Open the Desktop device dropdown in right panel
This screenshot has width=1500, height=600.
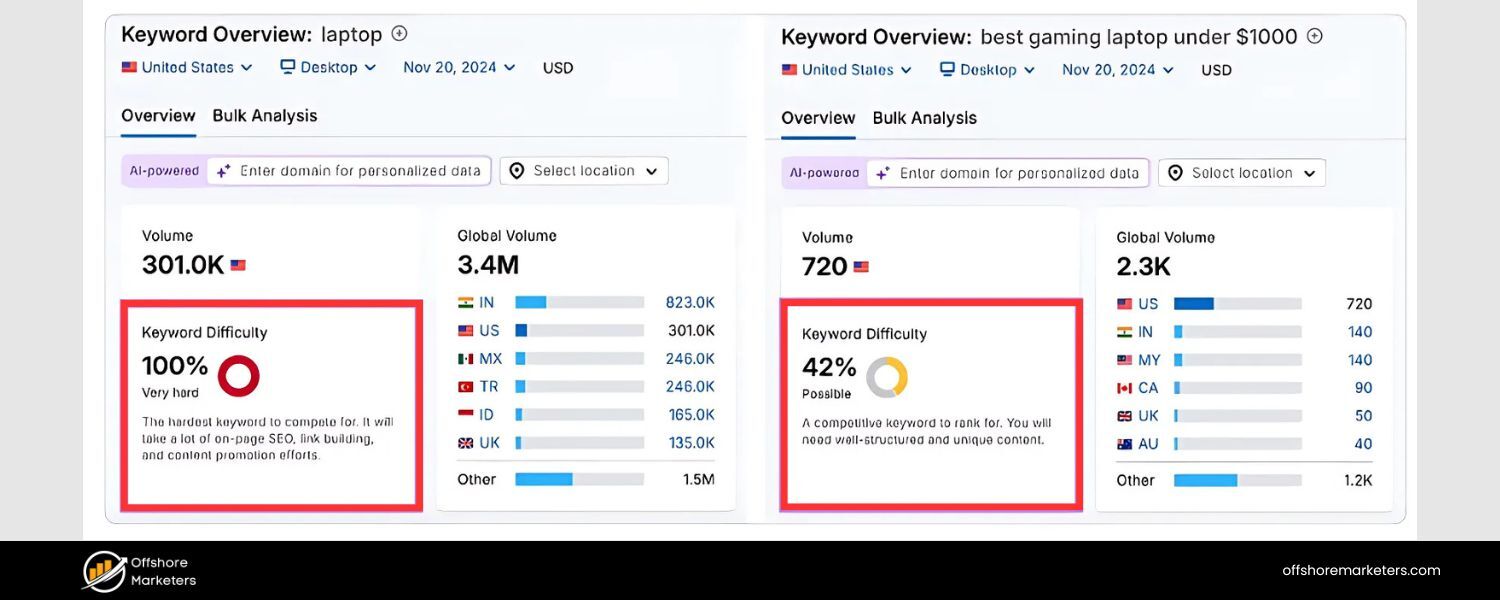pyautogui.click(x=987, y=69)
